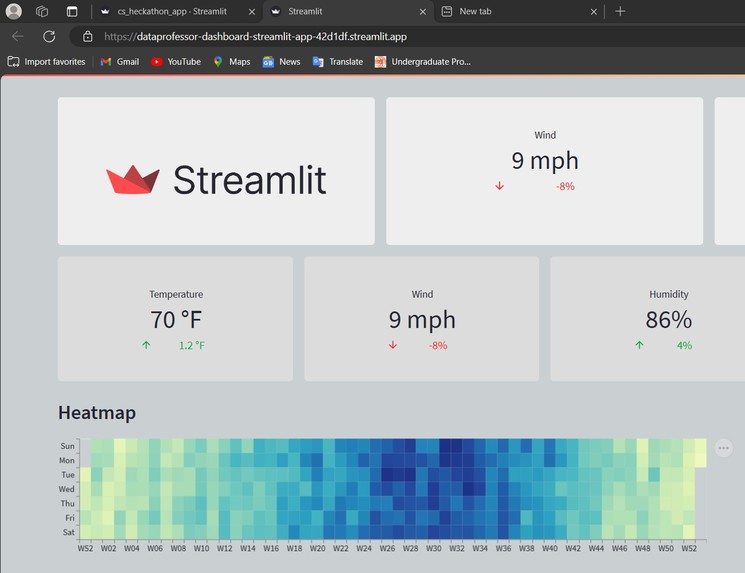
Task: Click the -8% delta in top Wind card
Action: 565,187
